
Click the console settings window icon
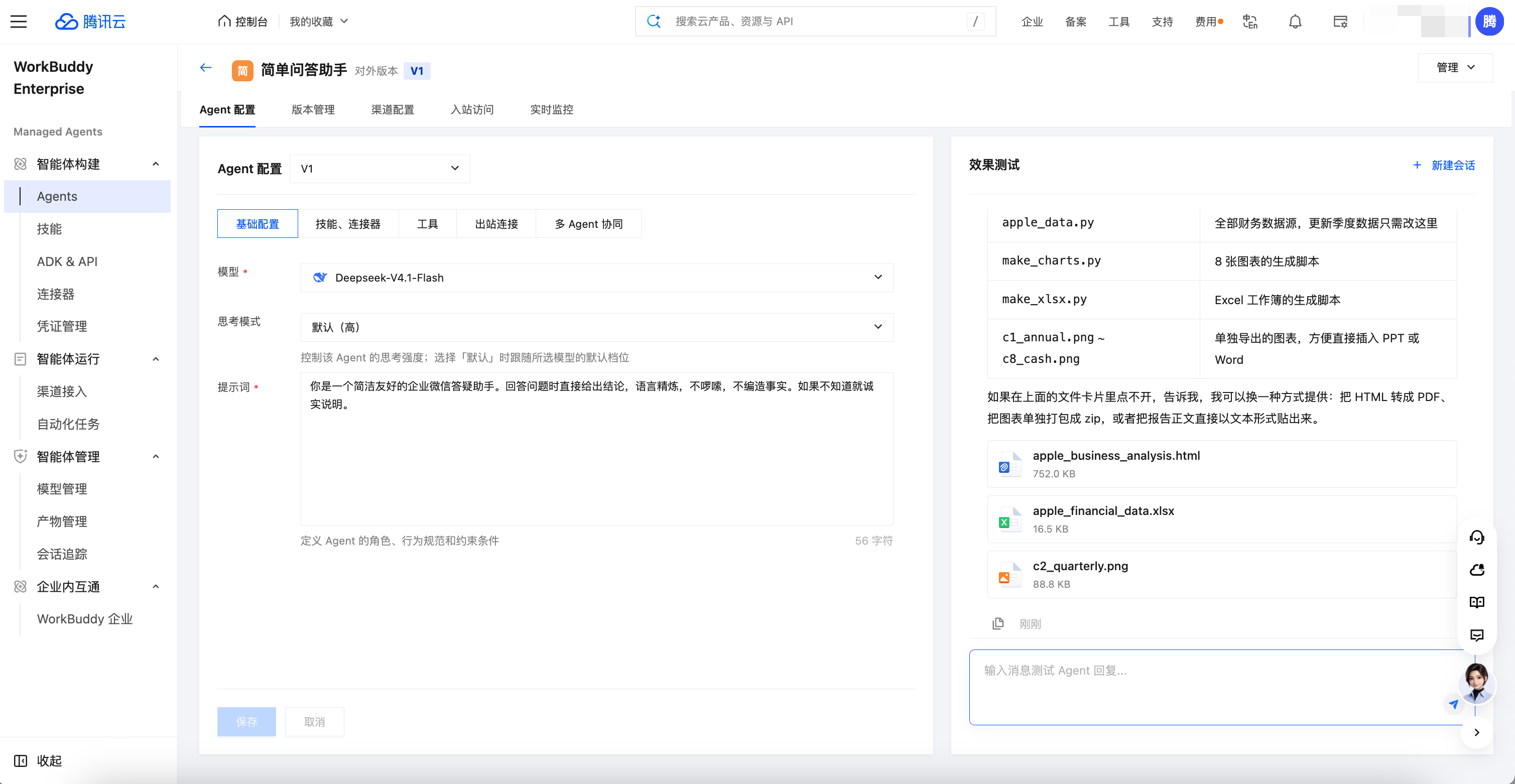(1340, 22)
